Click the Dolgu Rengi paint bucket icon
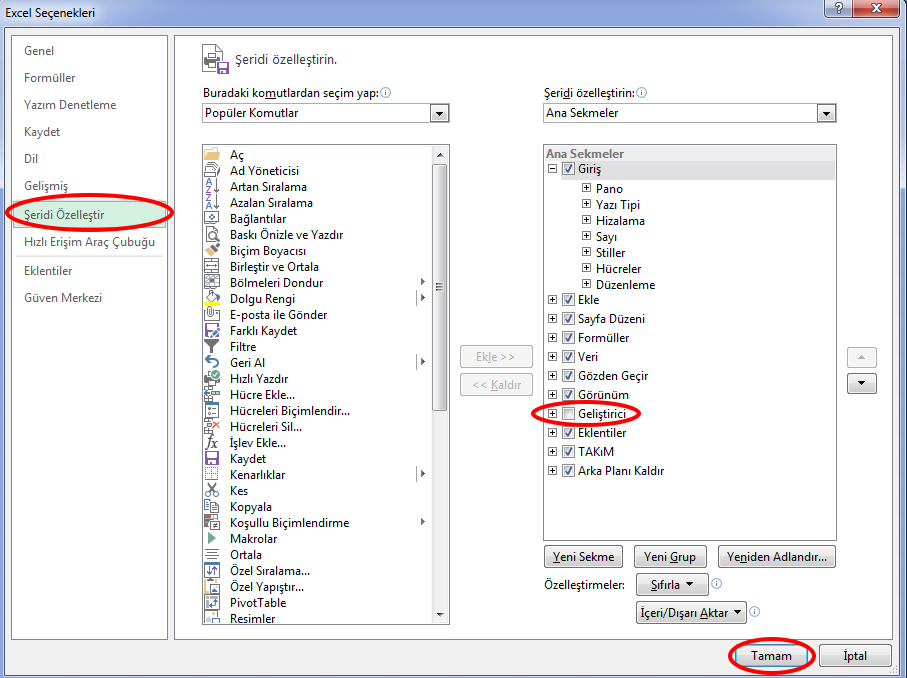The width and height of the screenshot is (907, 678). tap(212, 299)
